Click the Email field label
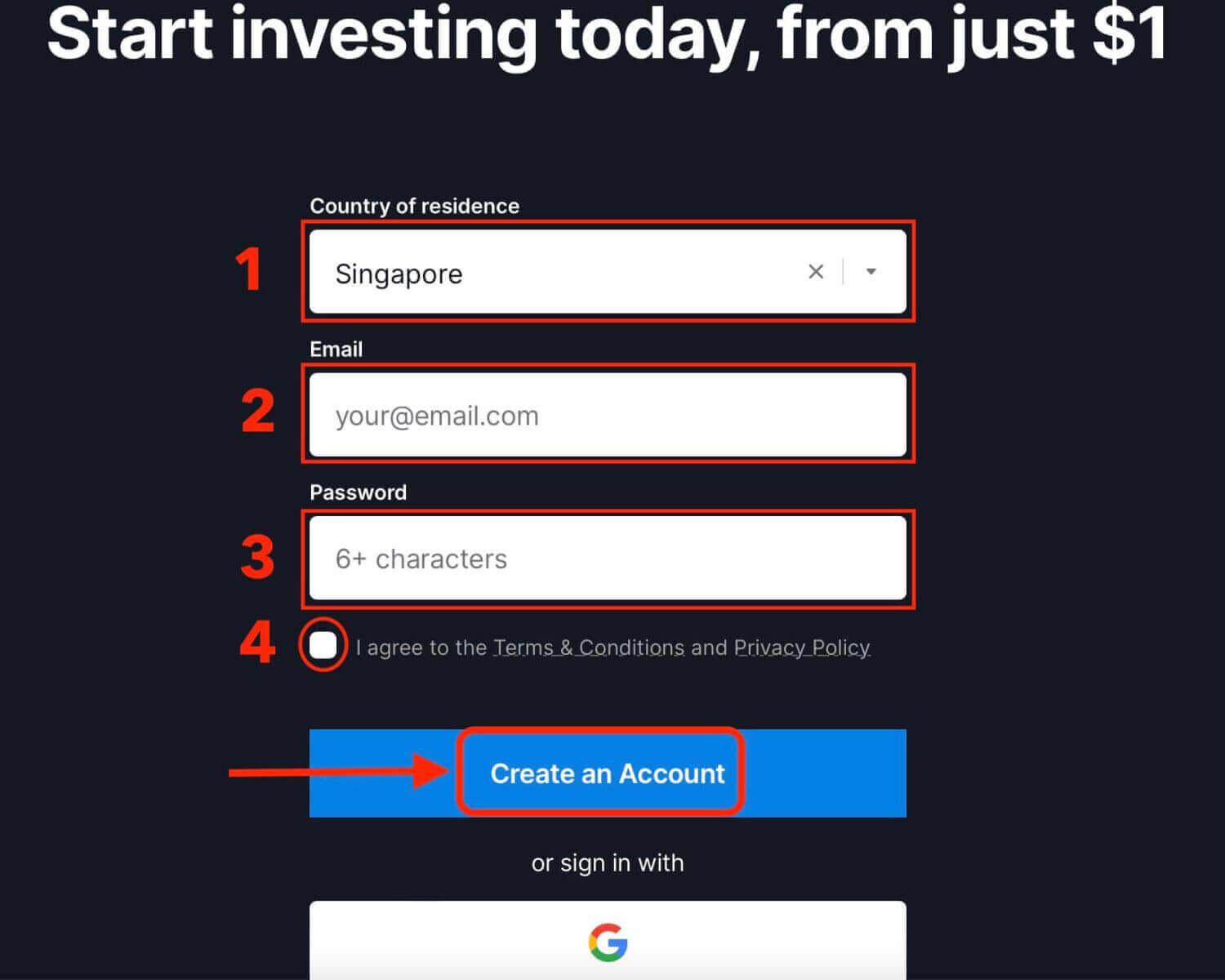The height and width of the screenshot is (980, 1225). (336, 349)
